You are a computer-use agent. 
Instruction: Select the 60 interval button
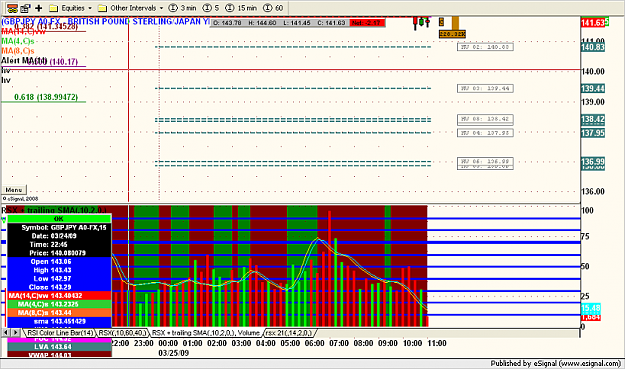pyautogui.click(x=274, y=8)
